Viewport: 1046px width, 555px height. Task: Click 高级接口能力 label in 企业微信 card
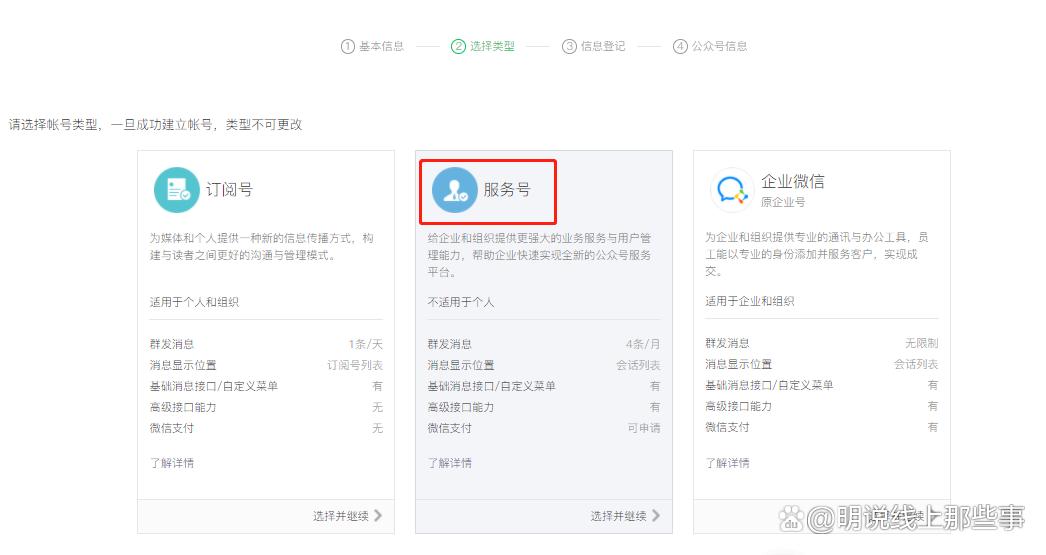tap(738, 406)
